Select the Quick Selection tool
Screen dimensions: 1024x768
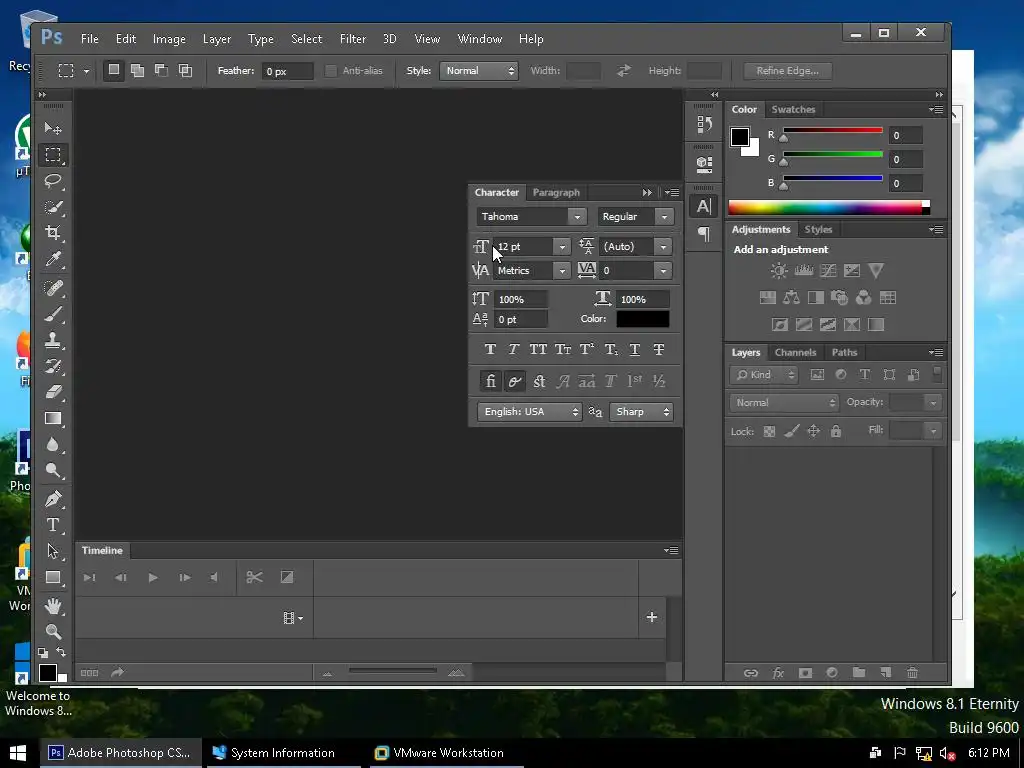click(x=53, y=207)
